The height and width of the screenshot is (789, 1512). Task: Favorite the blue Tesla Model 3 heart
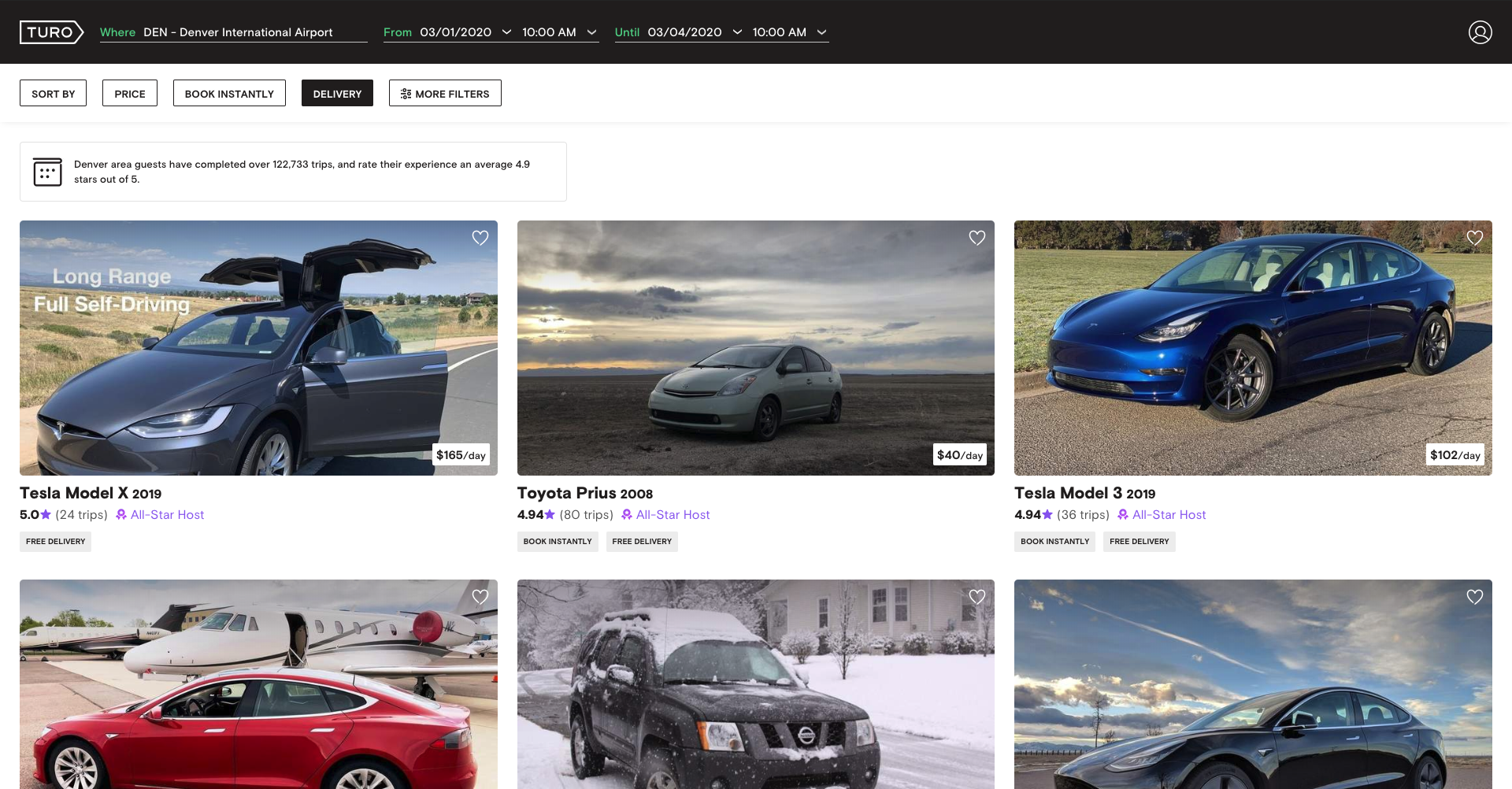(x=1474, y=238)
